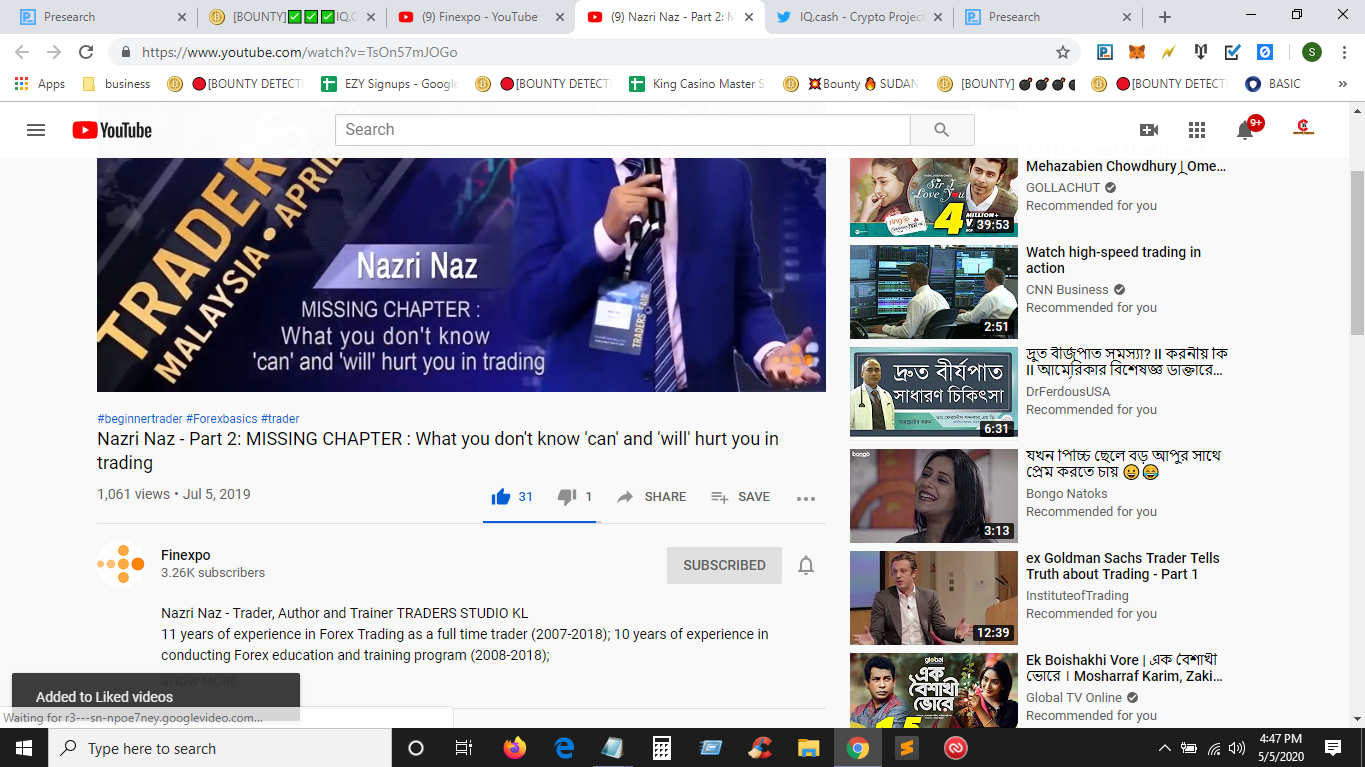1365x767 pixels.
Task: Open the account avatar menu
Action: point(1303,128)
